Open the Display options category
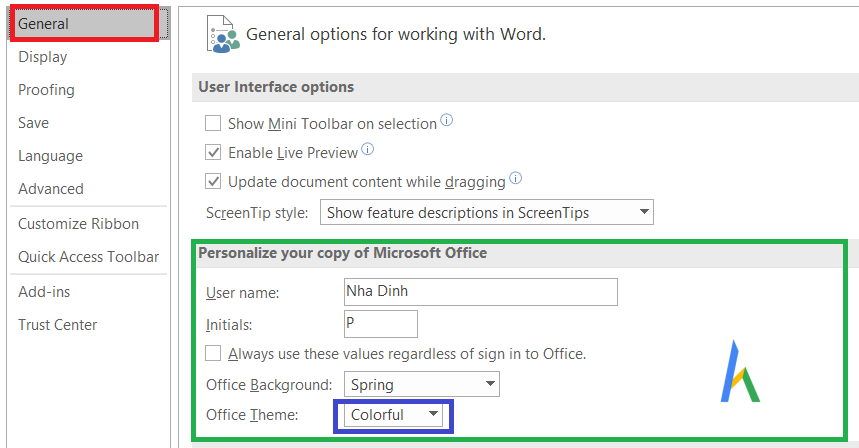Viewport: 859px width, 448px height. [43, 57]
